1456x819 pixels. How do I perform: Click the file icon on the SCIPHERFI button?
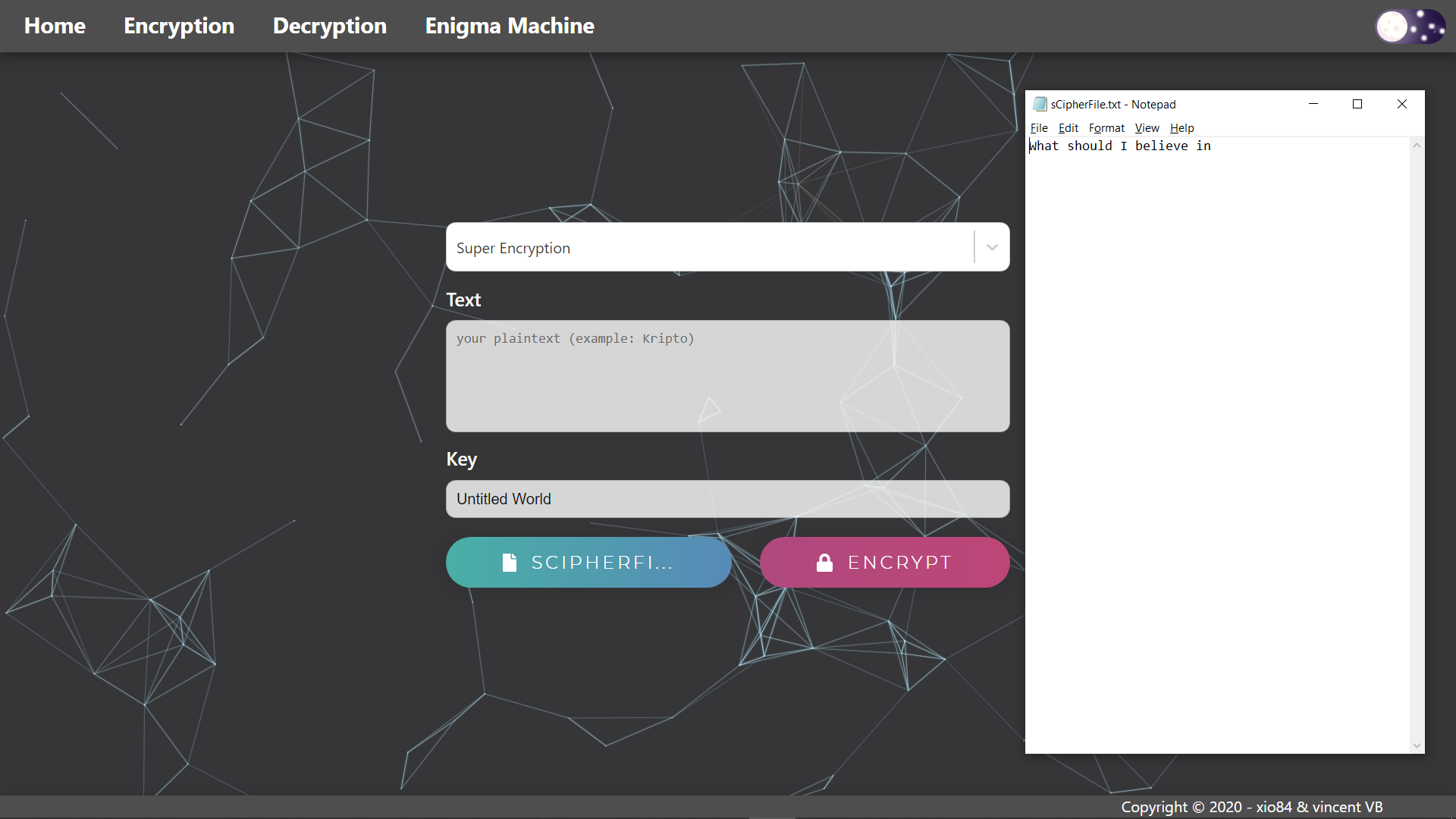[x=510, y=563]
